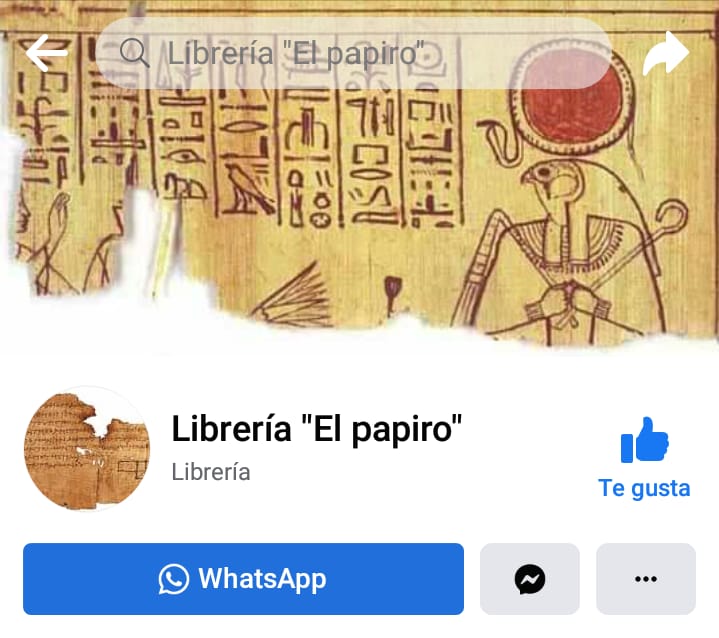
Task: Tap the share arrow icon
Action: [x=666, y=54]
